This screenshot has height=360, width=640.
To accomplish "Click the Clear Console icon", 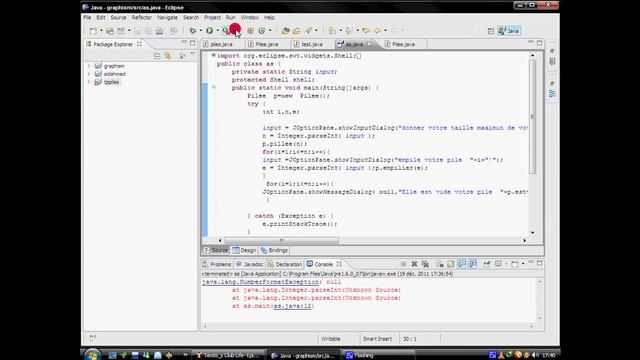I will 440,264.
